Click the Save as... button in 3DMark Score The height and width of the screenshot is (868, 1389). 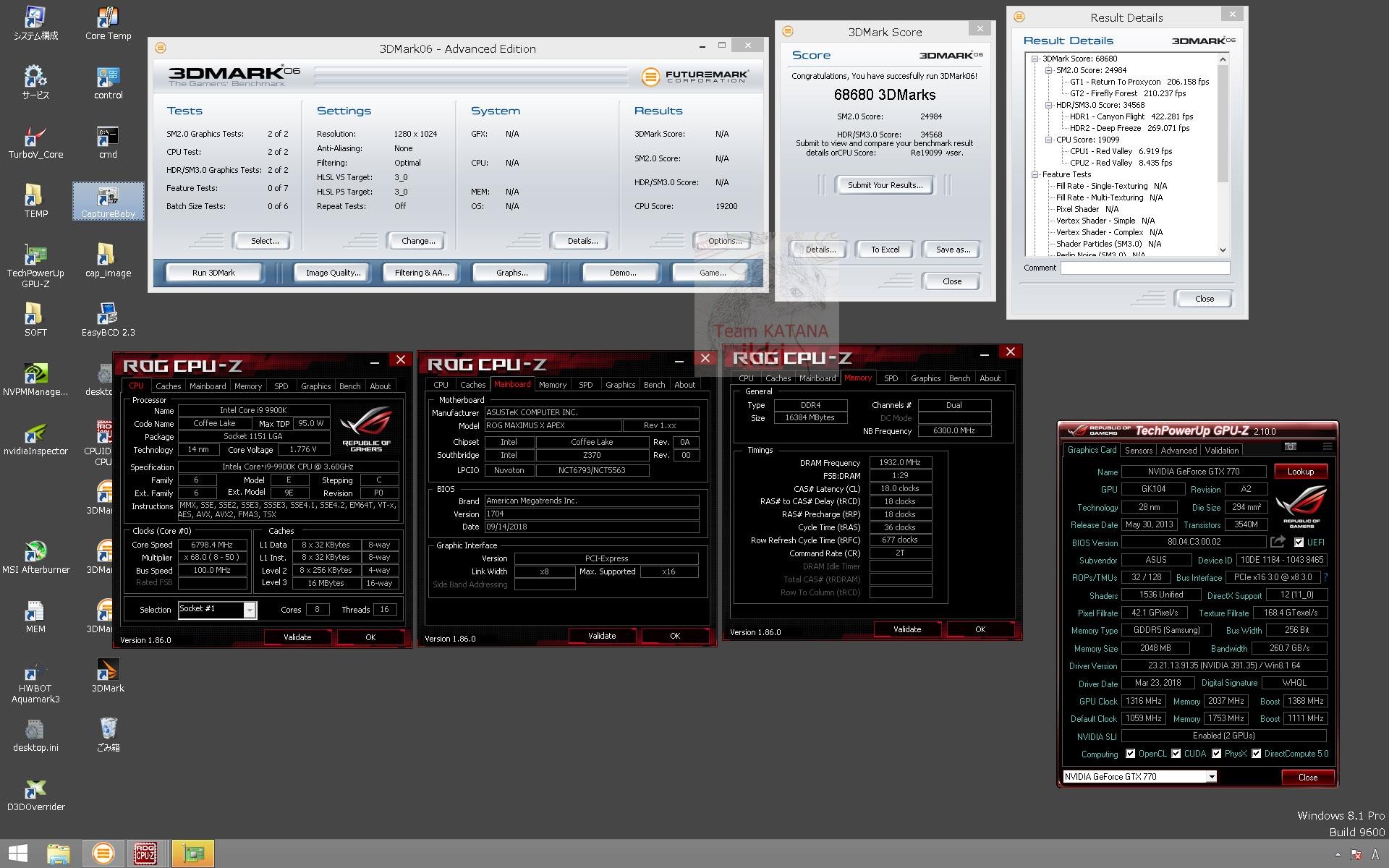click(x=952, y=250)
